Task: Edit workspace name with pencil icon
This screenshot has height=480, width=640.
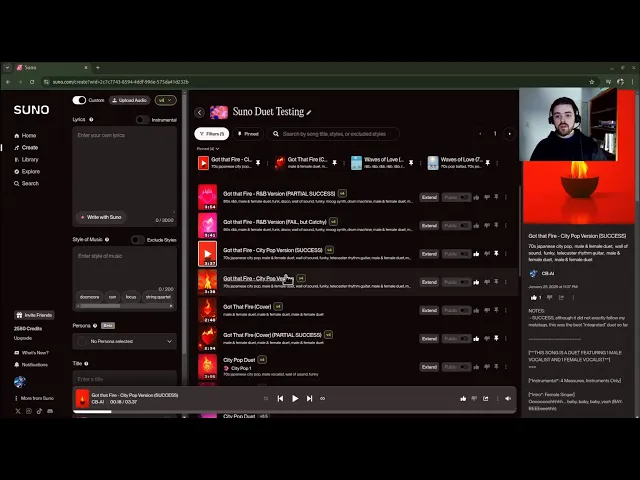Action: click(x=309, y=112)
